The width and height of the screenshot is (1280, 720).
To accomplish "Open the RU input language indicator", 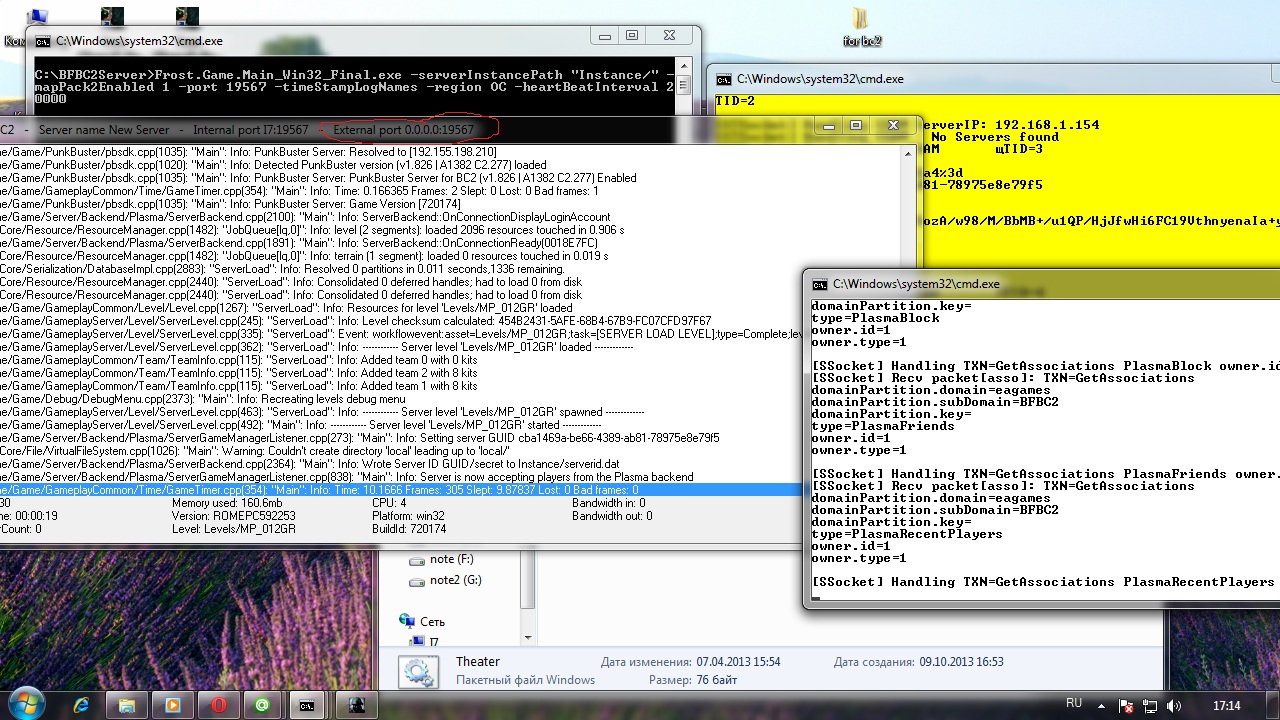I will tap(1074, 704).
